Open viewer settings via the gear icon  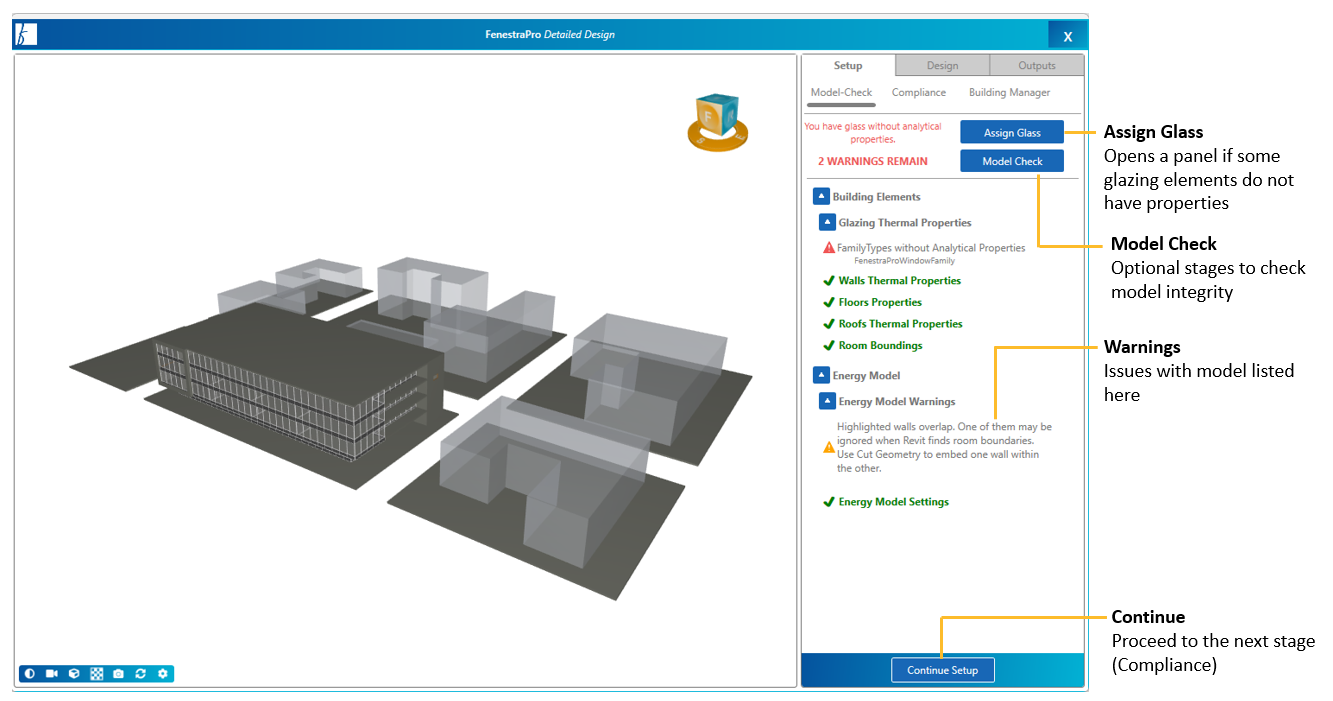coord(163,674)
